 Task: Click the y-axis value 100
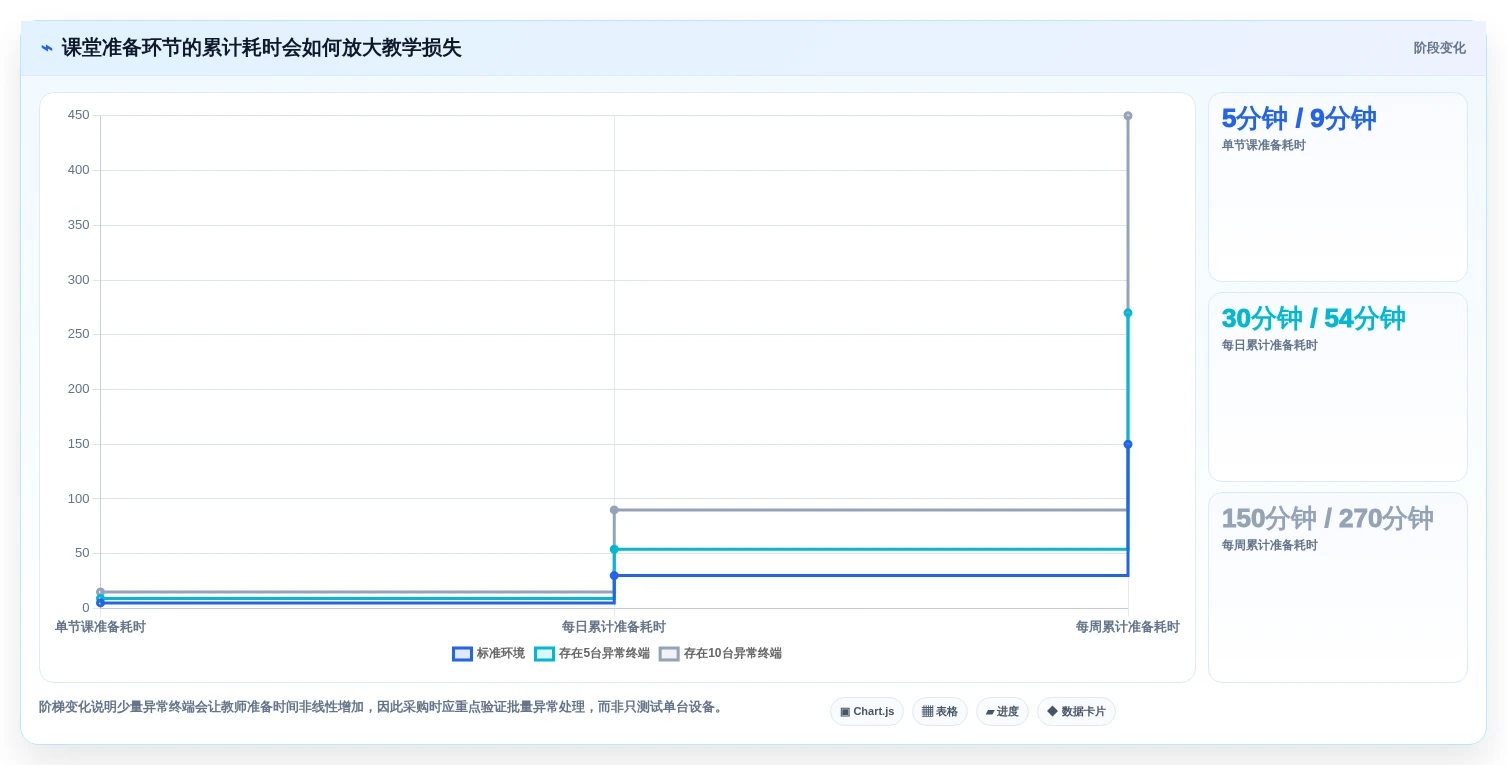point(78,499)
